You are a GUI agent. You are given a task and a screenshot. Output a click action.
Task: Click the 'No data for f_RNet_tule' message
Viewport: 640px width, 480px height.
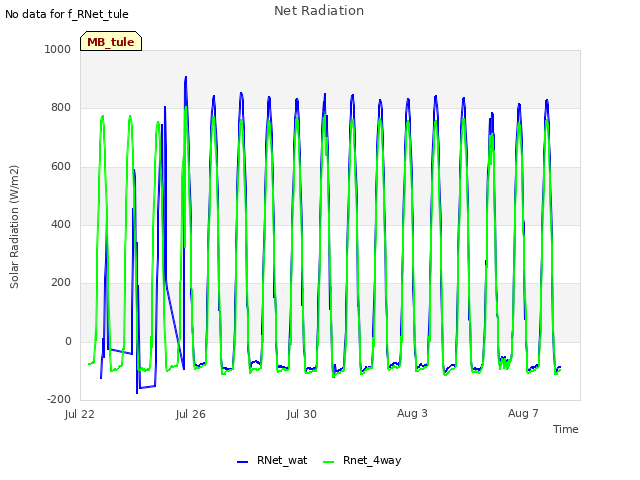(x=67, y=14)
